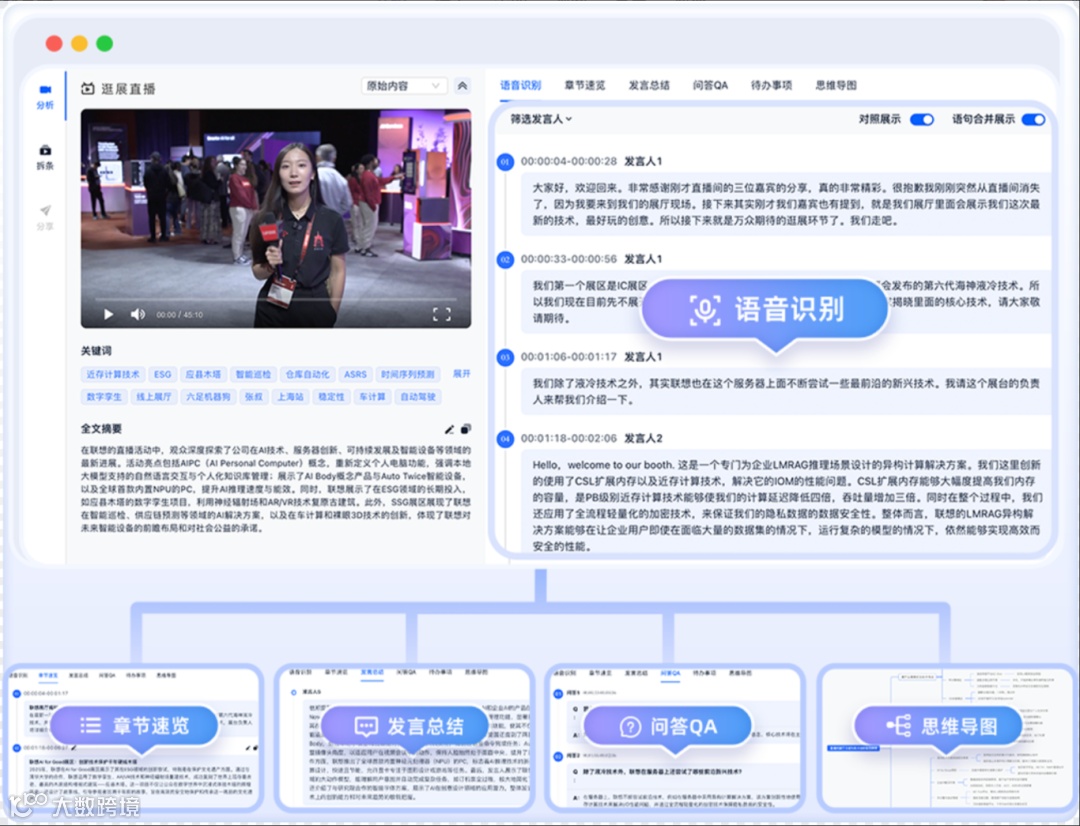Click the 01 segment number badge

[x=506, y=162]
